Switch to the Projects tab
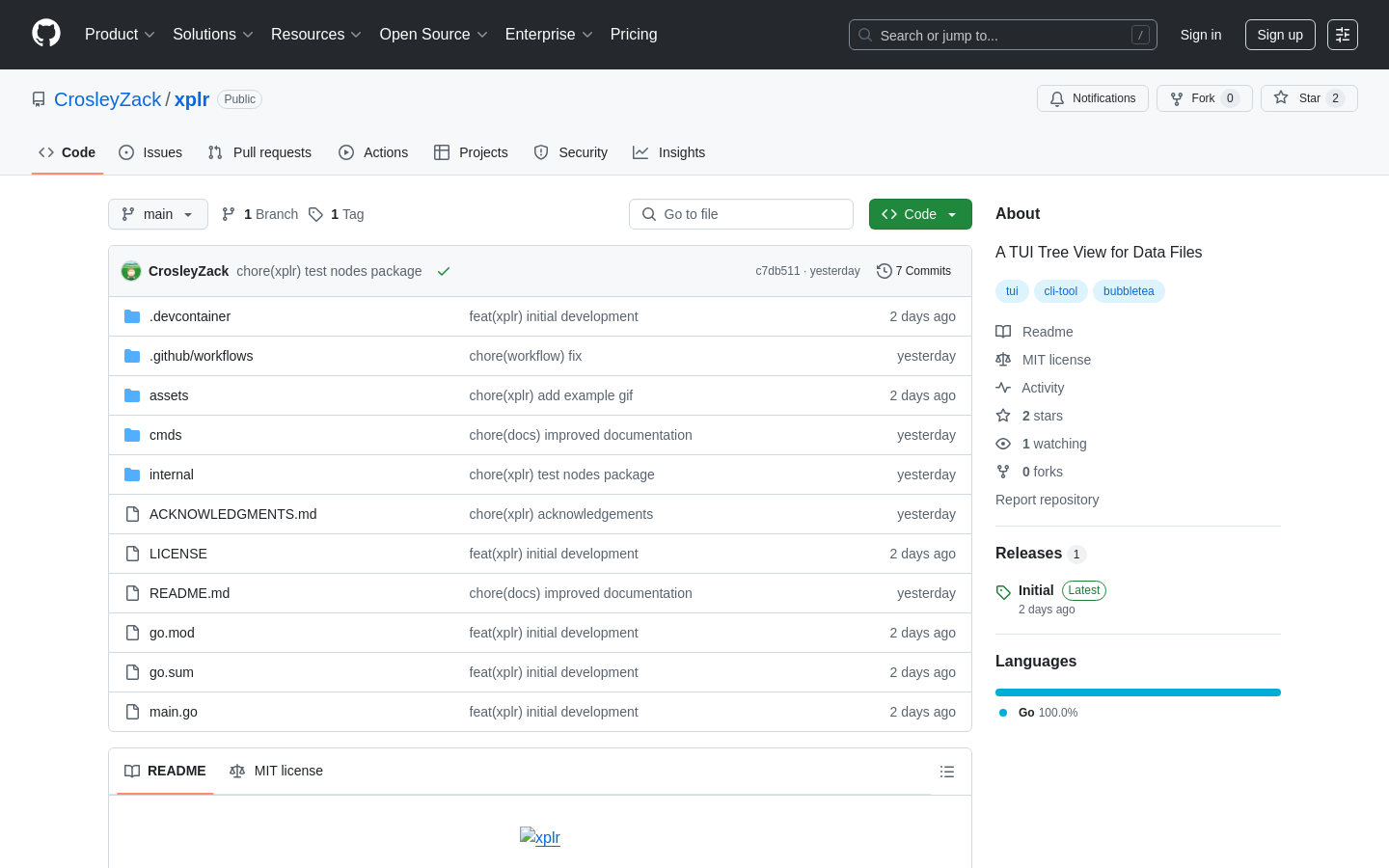 [x=471, y=152]
